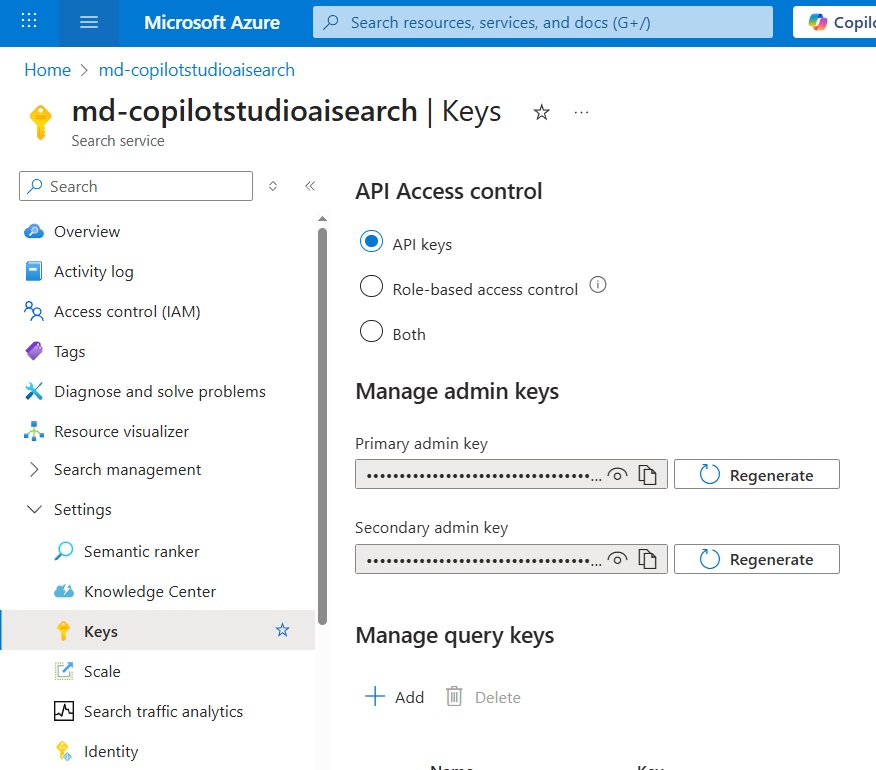
Task: Open the more options ellipsis by title
Action: (582, 112)
